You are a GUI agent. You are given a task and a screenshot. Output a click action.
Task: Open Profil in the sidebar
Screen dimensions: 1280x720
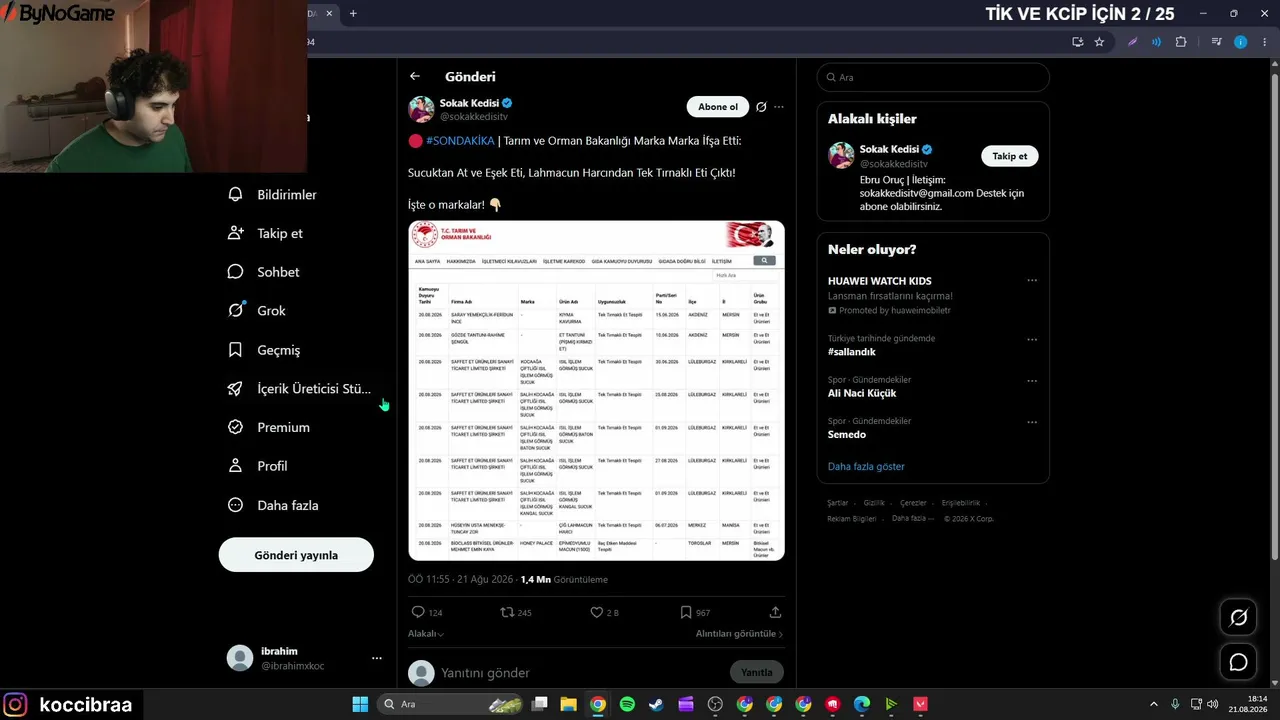pyautogui.click(x=257, y=466)
